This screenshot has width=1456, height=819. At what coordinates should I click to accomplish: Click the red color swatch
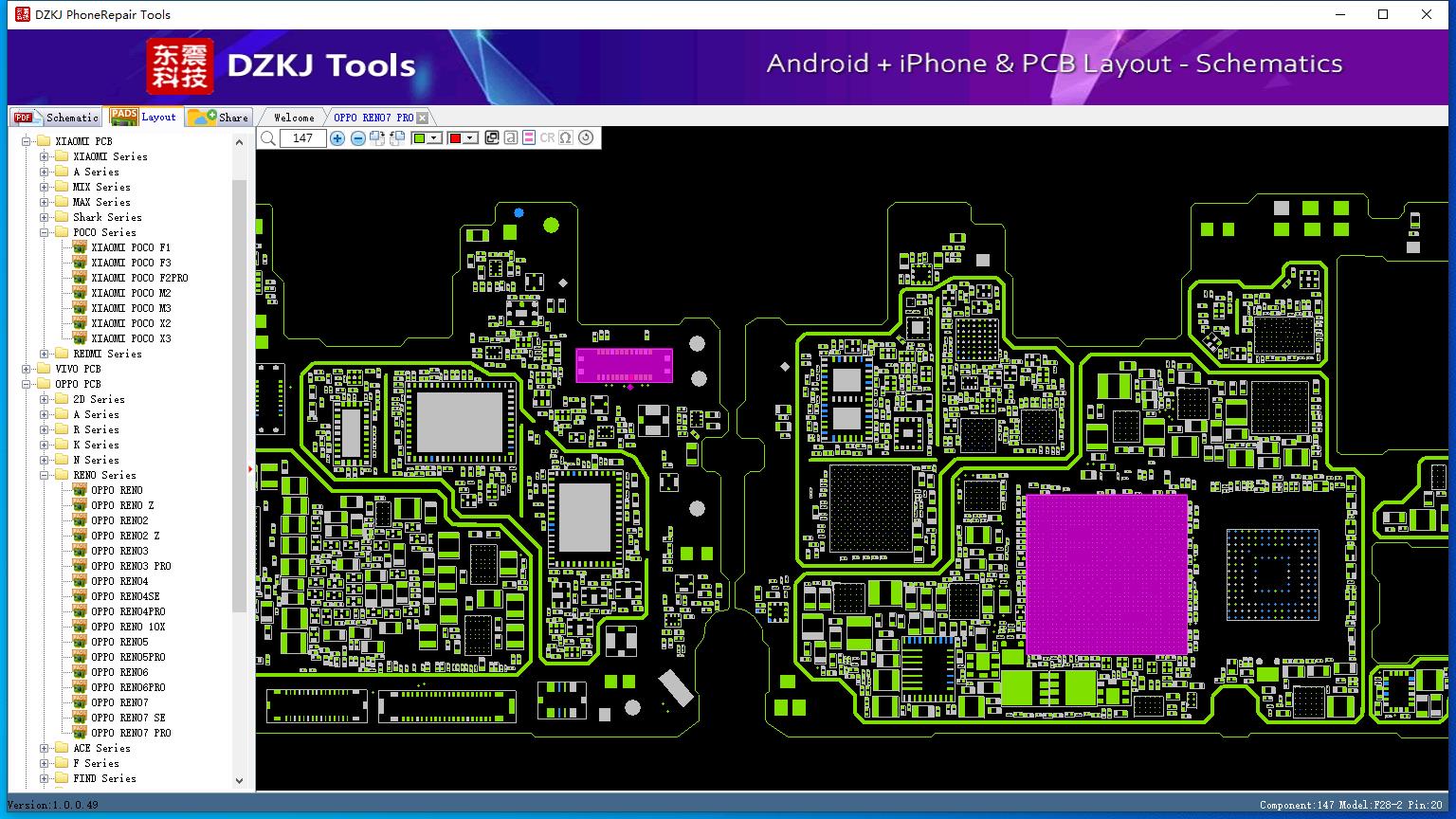pyautogui.click(x=455, y=138)
